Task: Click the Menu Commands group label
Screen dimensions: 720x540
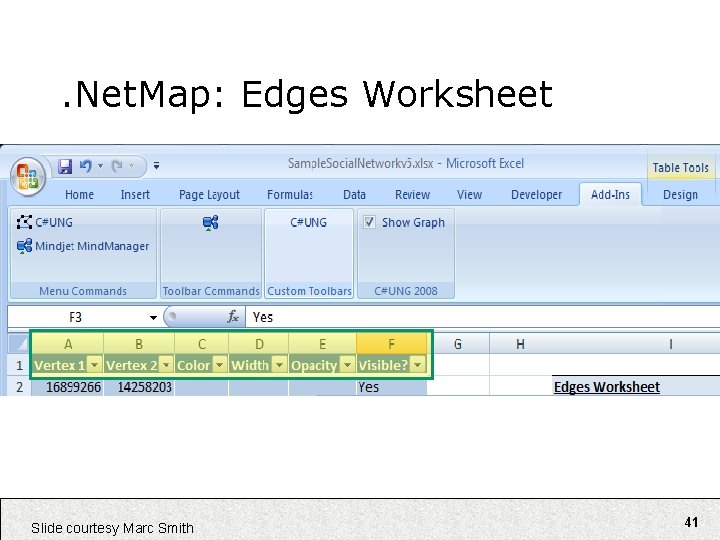Action: [x=83, y=291]
